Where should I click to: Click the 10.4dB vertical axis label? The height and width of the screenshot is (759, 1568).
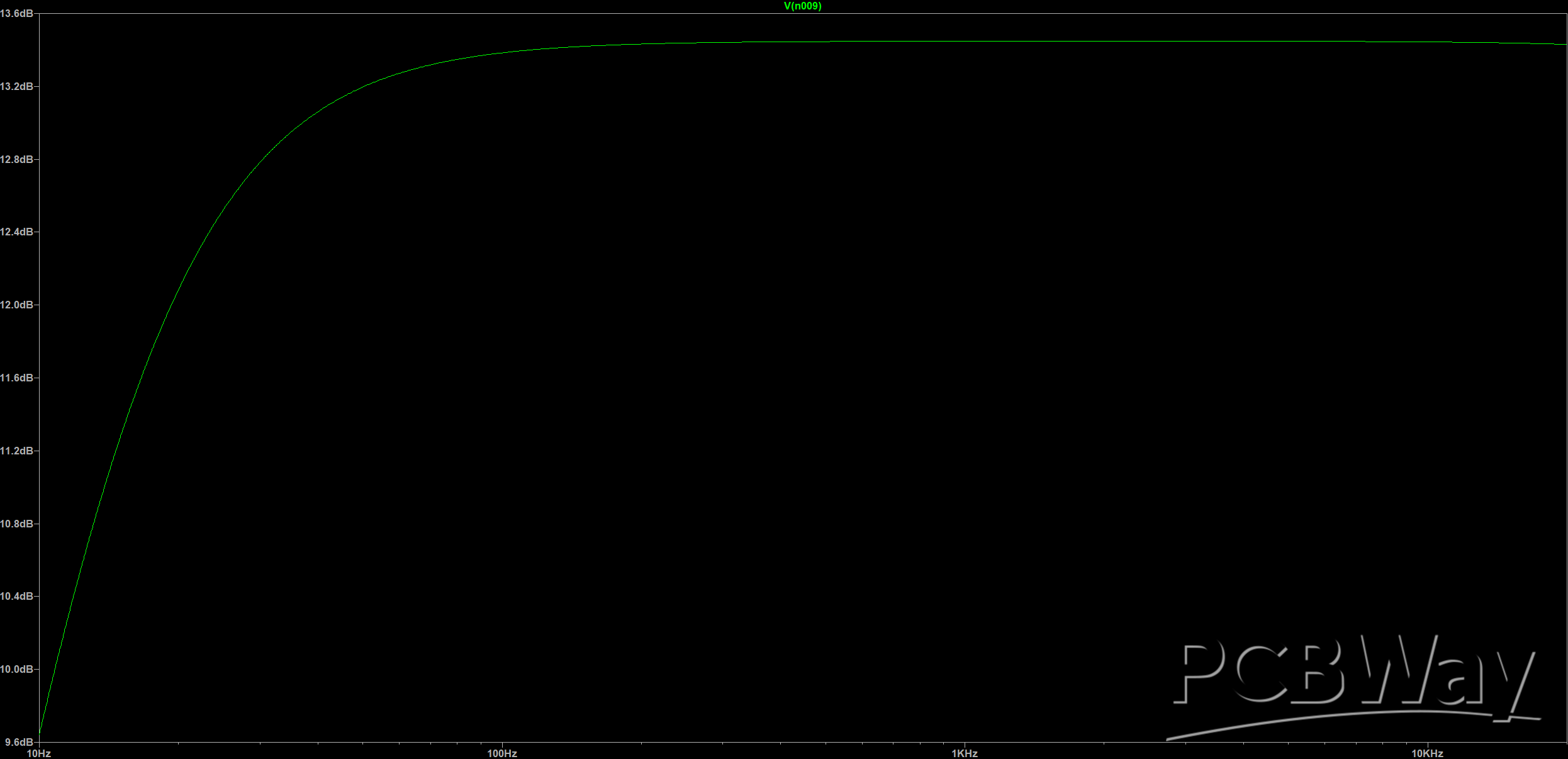pos(16,596)
